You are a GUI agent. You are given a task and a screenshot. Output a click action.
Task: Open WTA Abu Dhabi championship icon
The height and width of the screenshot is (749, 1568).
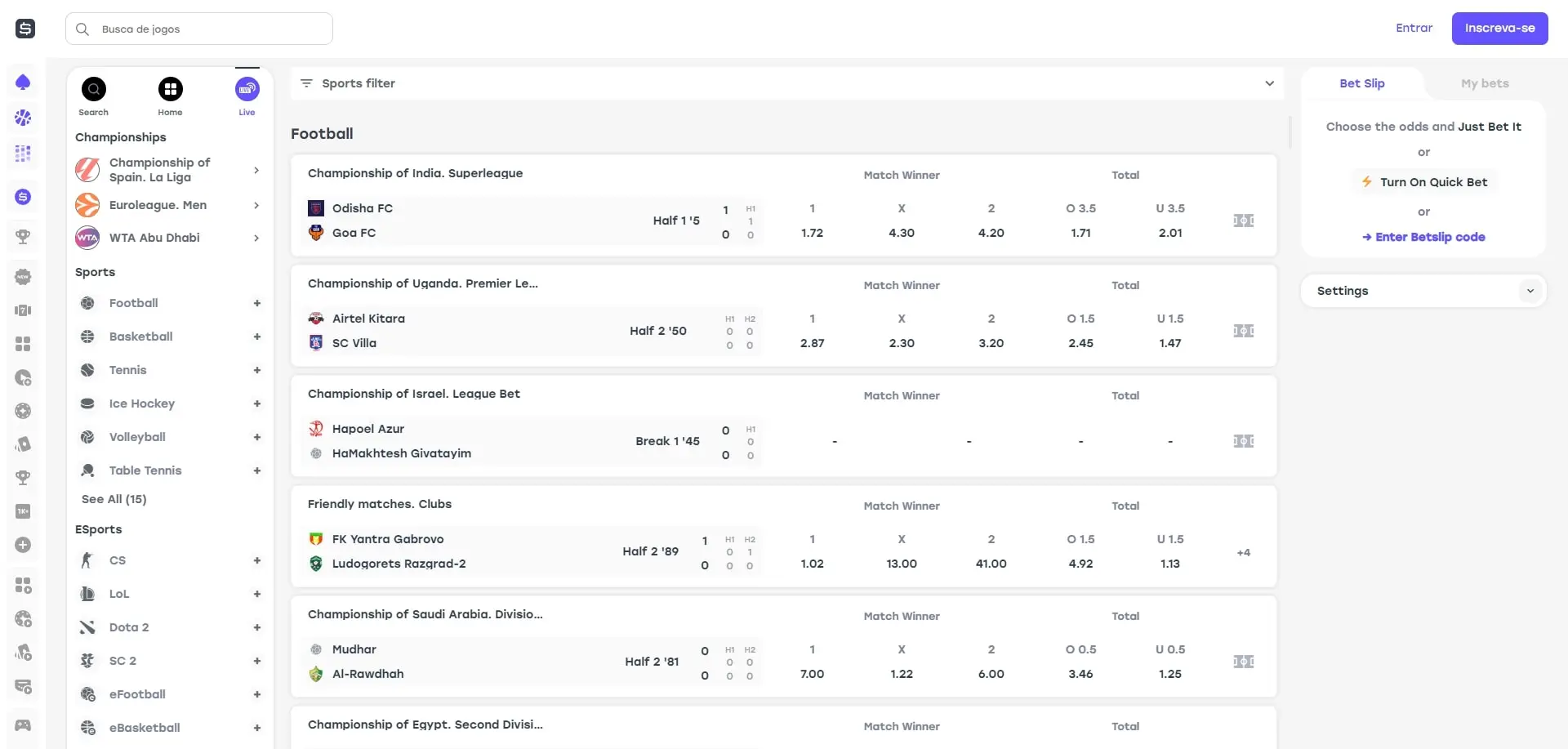point(87,238)
